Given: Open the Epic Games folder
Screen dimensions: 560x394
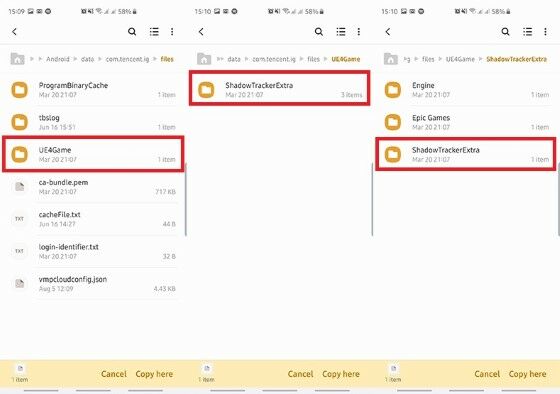Looking at the screenshot, I should point(466,122).
